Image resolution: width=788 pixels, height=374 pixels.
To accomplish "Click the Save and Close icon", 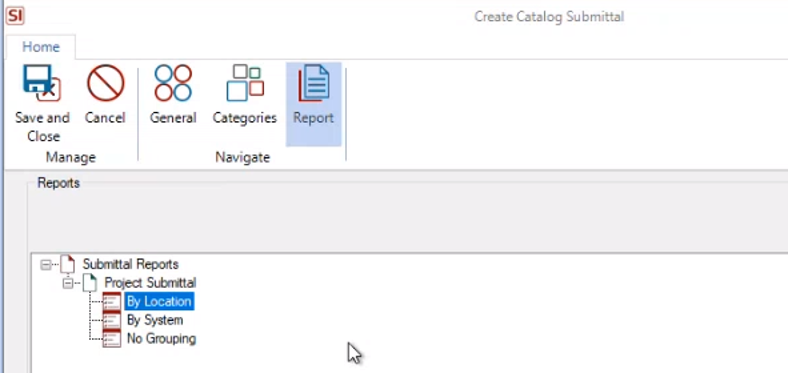I will [42, 83].
